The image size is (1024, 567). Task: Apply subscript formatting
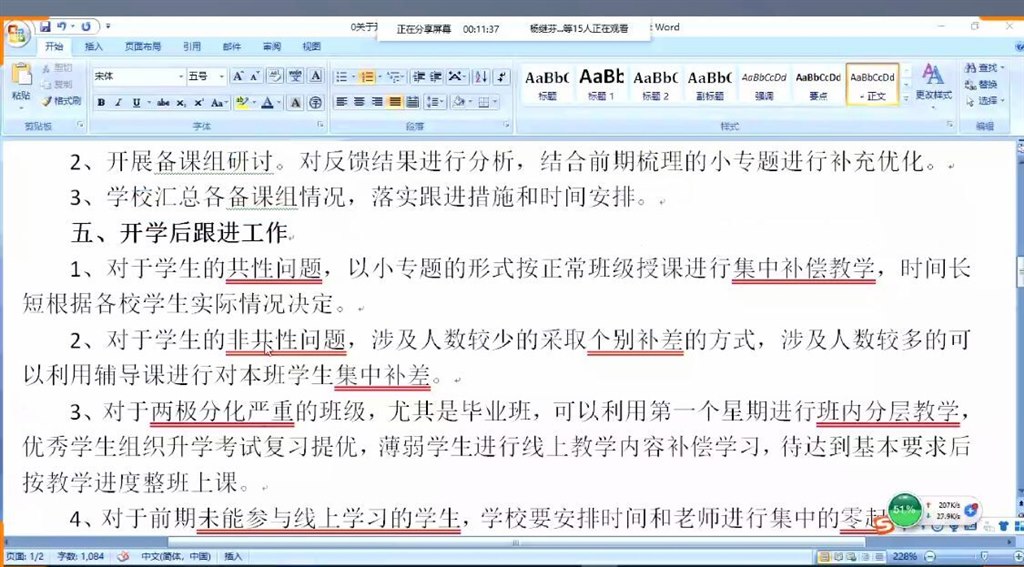click(x=181, y=103)
